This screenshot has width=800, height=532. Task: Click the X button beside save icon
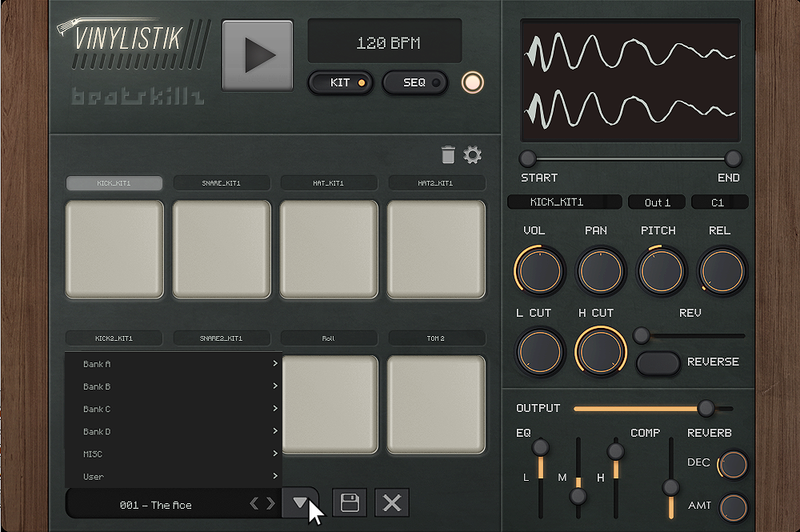click(392, 503)
